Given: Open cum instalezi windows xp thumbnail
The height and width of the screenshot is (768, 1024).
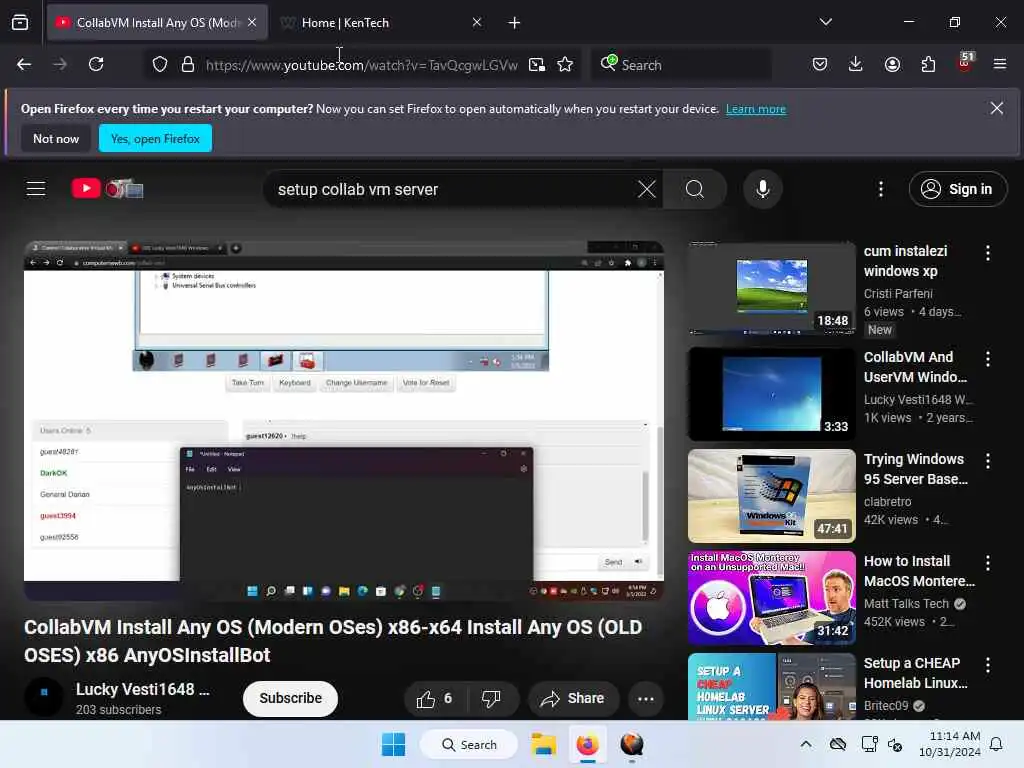Looking at the screenshot, I should tap(771, 287).
